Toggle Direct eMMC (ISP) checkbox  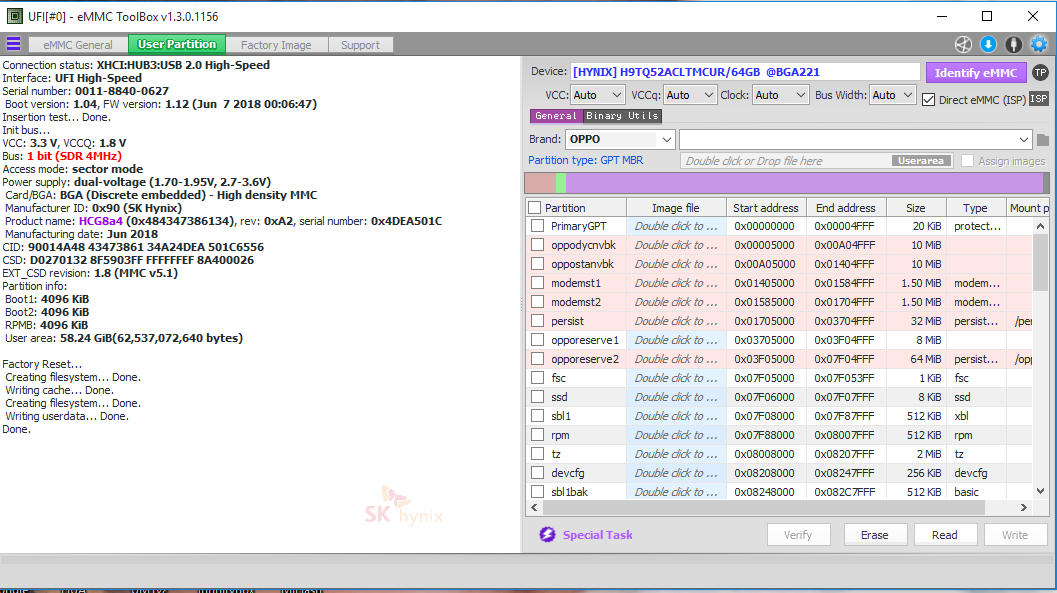click(928, 100)
